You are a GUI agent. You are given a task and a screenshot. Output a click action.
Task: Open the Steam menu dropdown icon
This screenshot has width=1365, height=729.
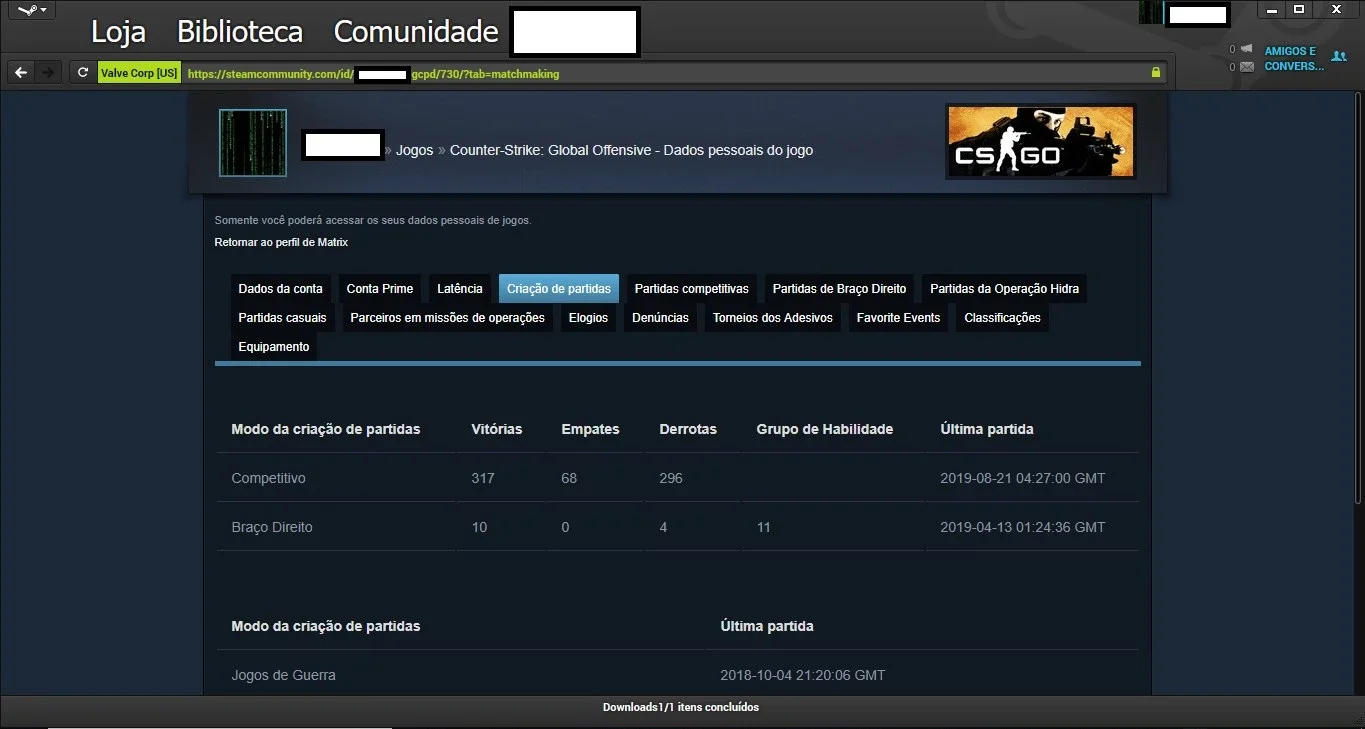click(32, 10)
